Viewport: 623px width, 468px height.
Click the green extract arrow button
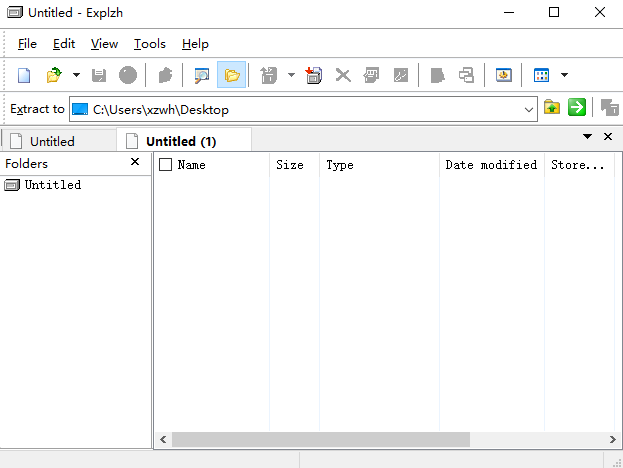tap(577, 108)
